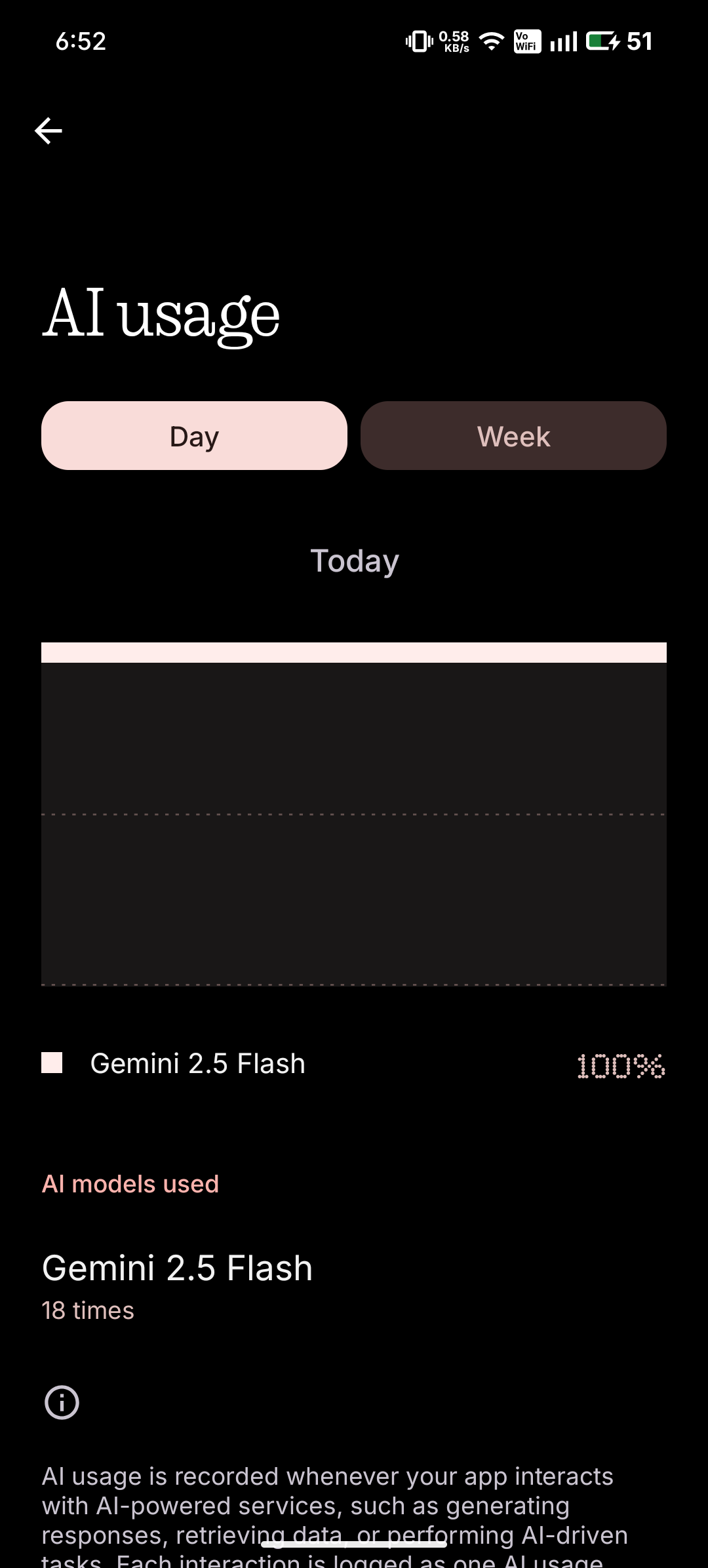The image size is (708, 1568).
Task: Switch to the Week tab
Action: (513, 436)
